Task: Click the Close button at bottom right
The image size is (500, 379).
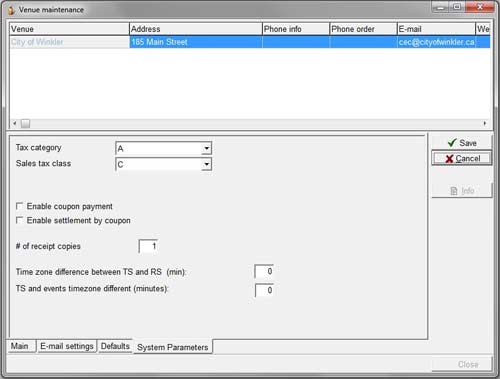Action: point(462,364)
